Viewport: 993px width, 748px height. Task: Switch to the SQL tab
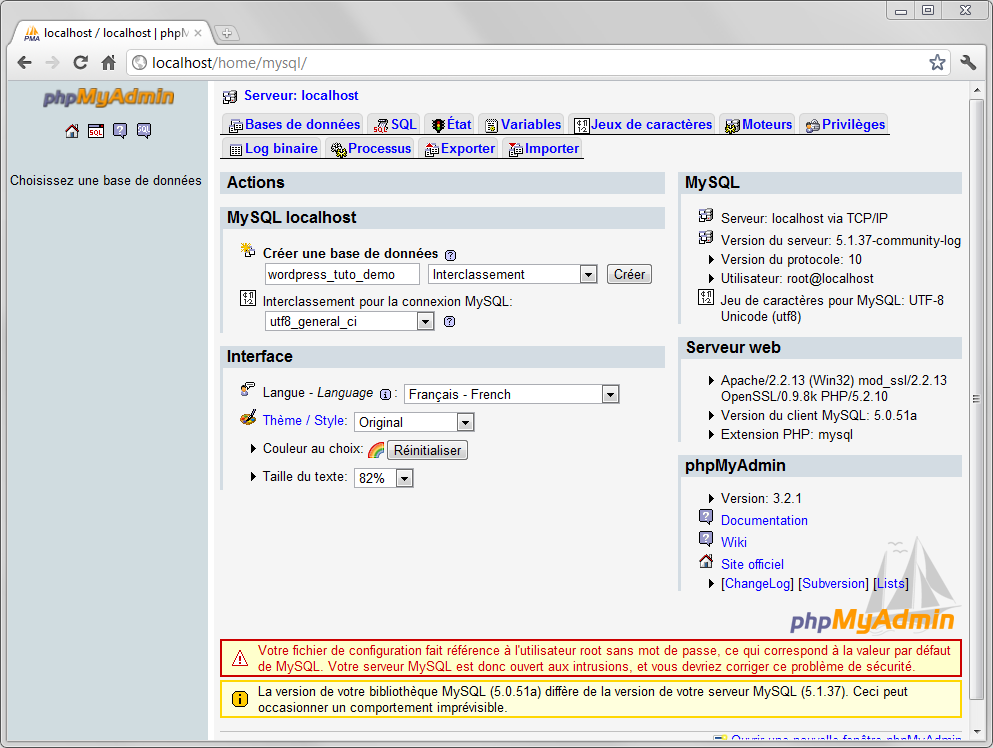[395, 125]
